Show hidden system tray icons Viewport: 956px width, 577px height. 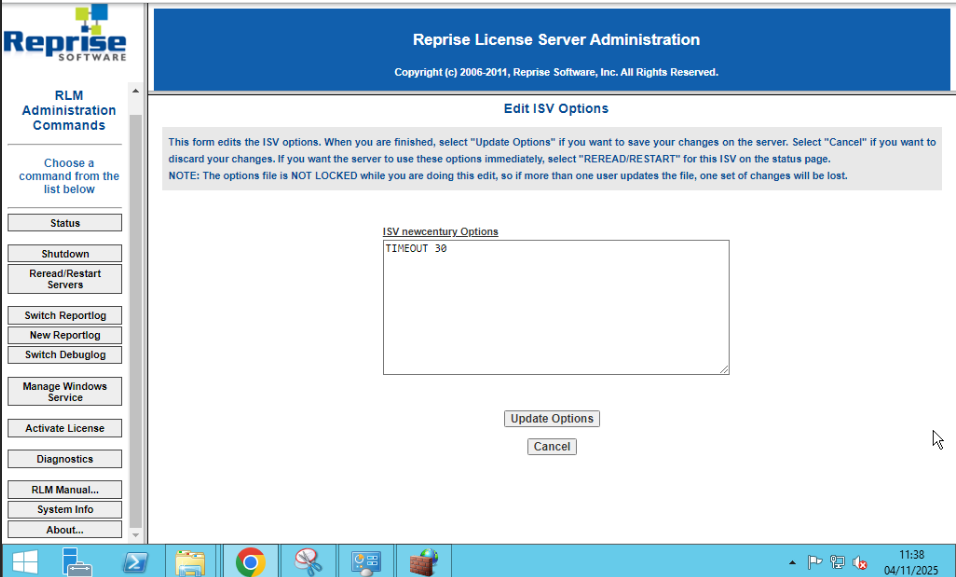pos(792,562)
